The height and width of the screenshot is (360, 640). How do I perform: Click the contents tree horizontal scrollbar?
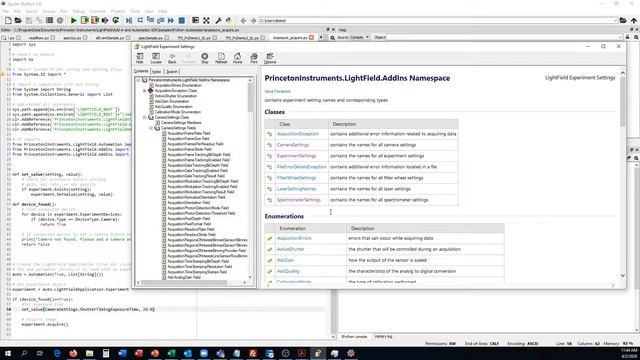(x=184, y=282)
